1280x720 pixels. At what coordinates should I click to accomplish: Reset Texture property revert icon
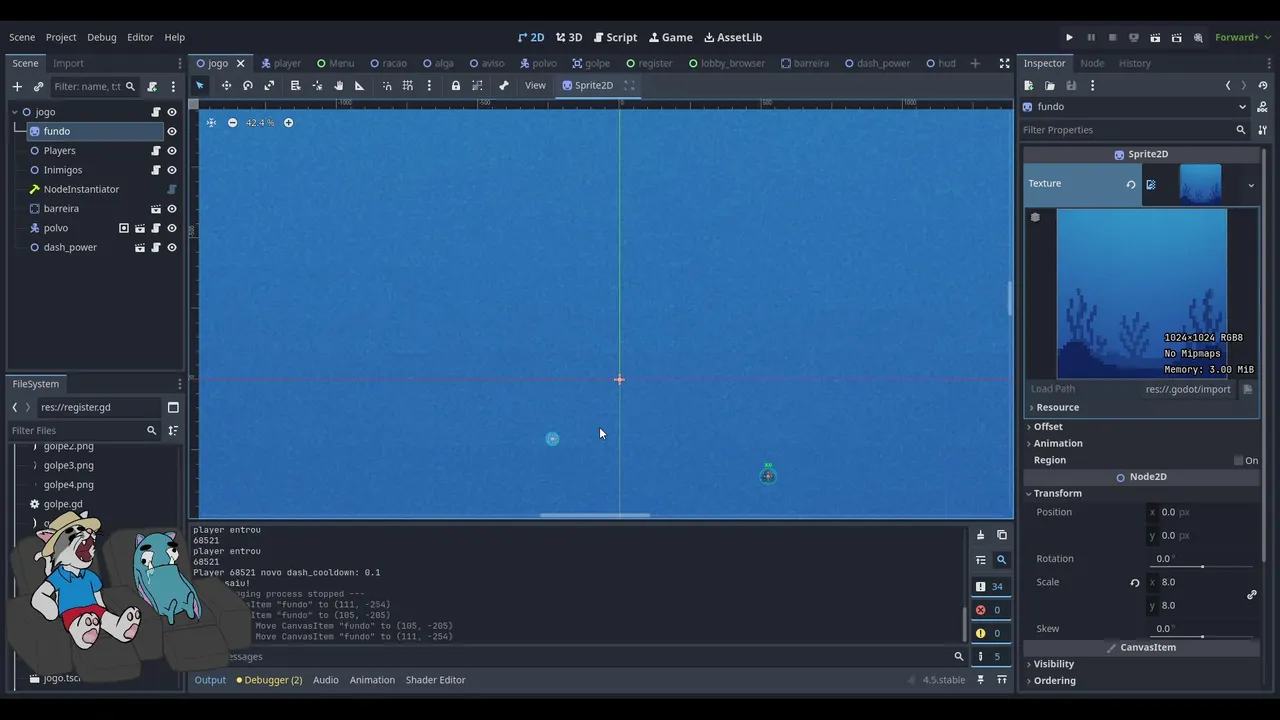coord(1131,184)
